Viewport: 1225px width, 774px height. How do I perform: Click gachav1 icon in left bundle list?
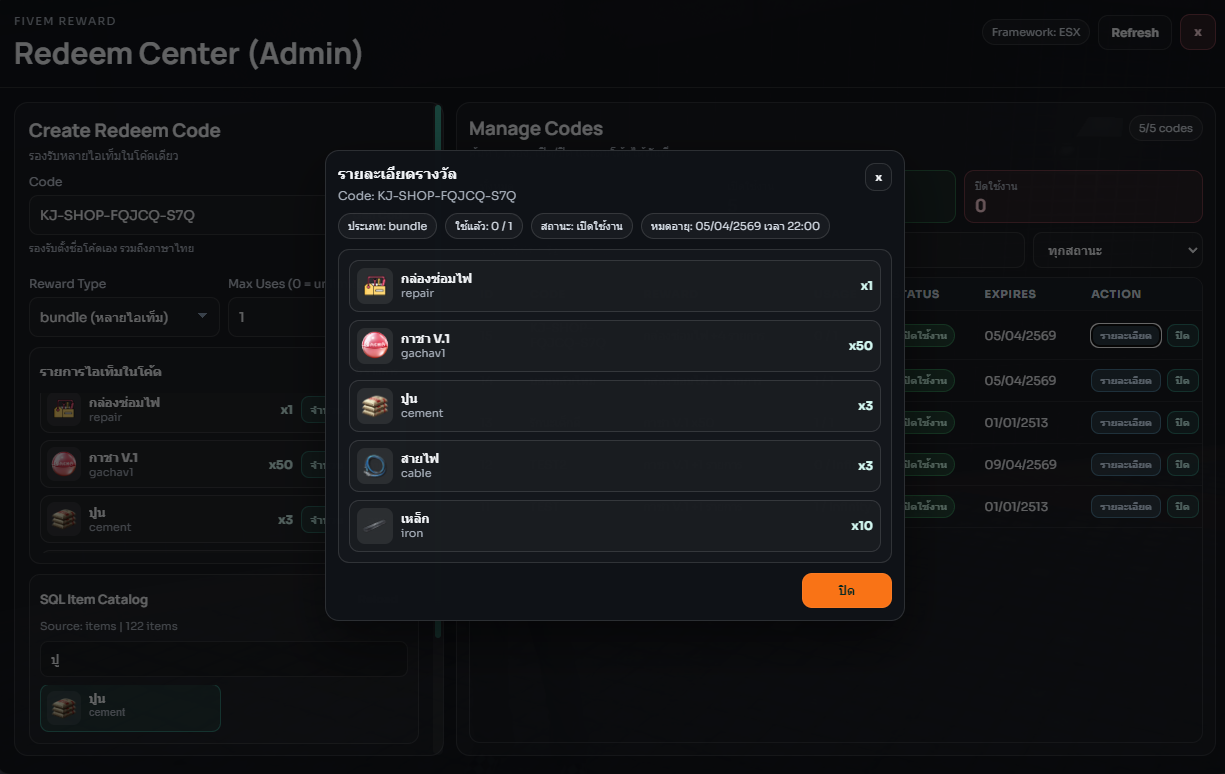64,464
